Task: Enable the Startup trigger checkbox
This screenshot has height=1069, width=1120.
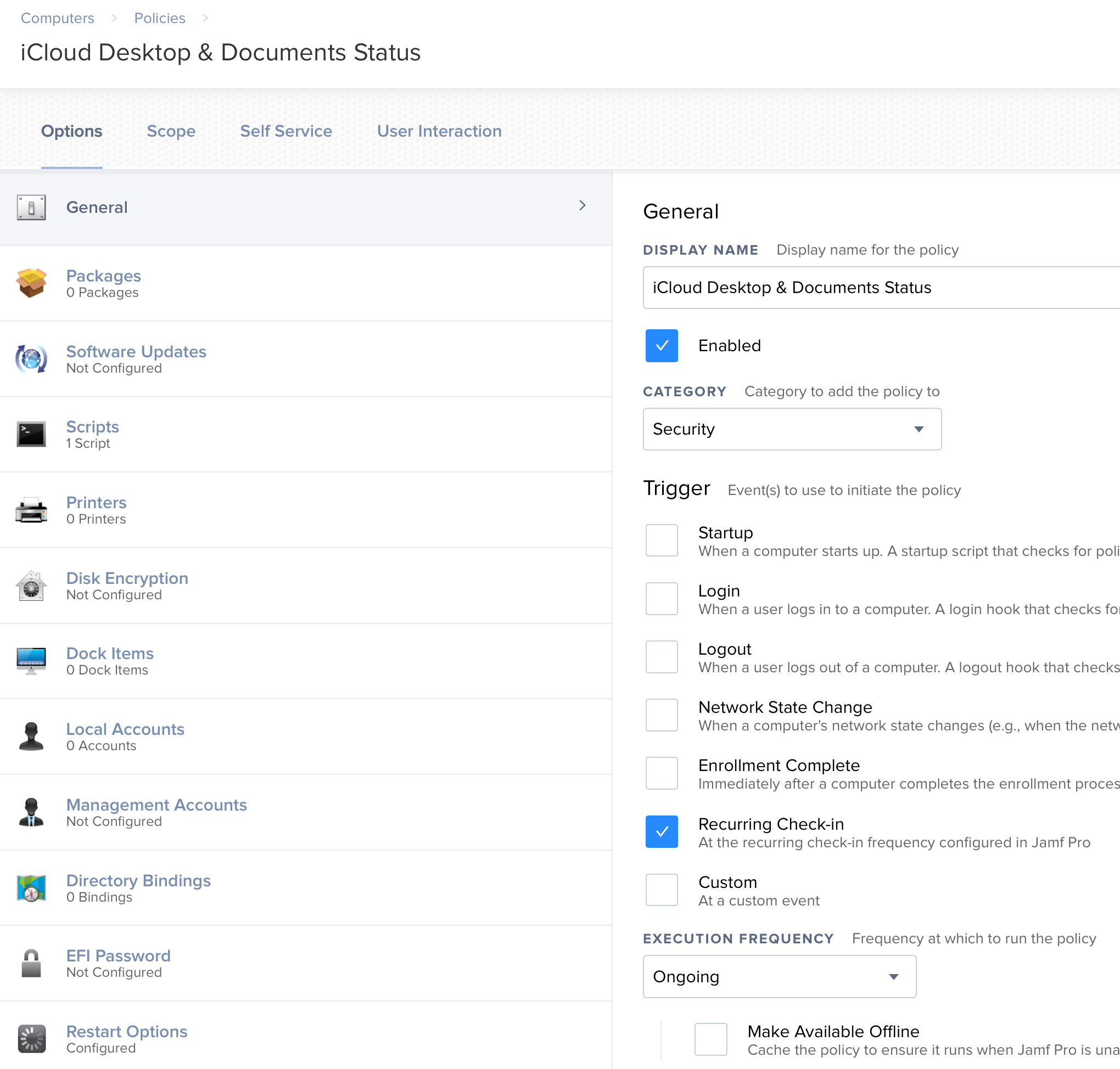Action: click(x=662, y=540)
